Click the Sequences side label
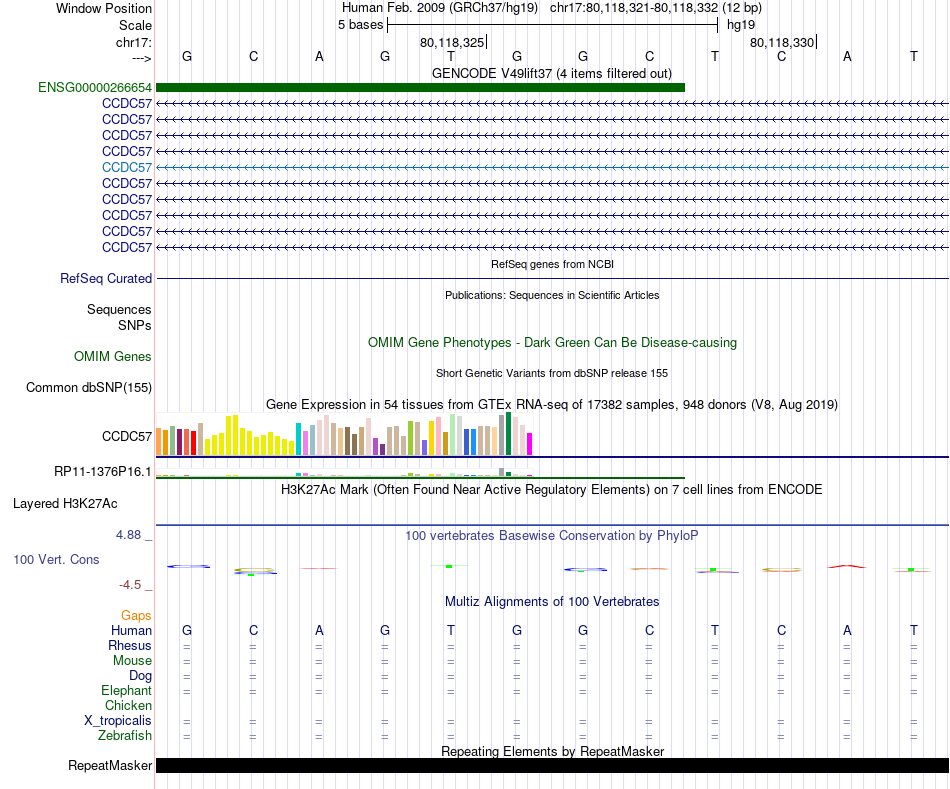Screen dimensions: 950x789 click(119, 309)
